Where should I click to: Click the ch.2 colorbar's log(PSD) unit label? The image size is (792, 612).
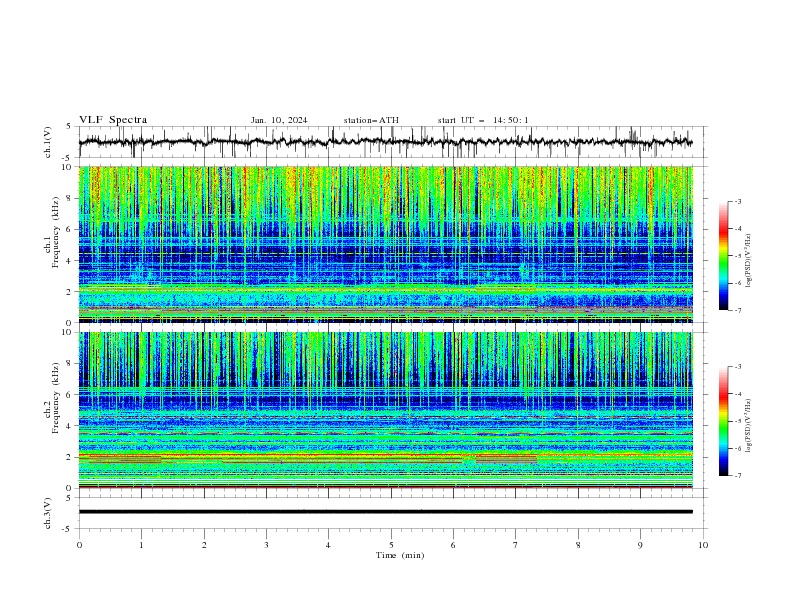(x=749, y=426)
